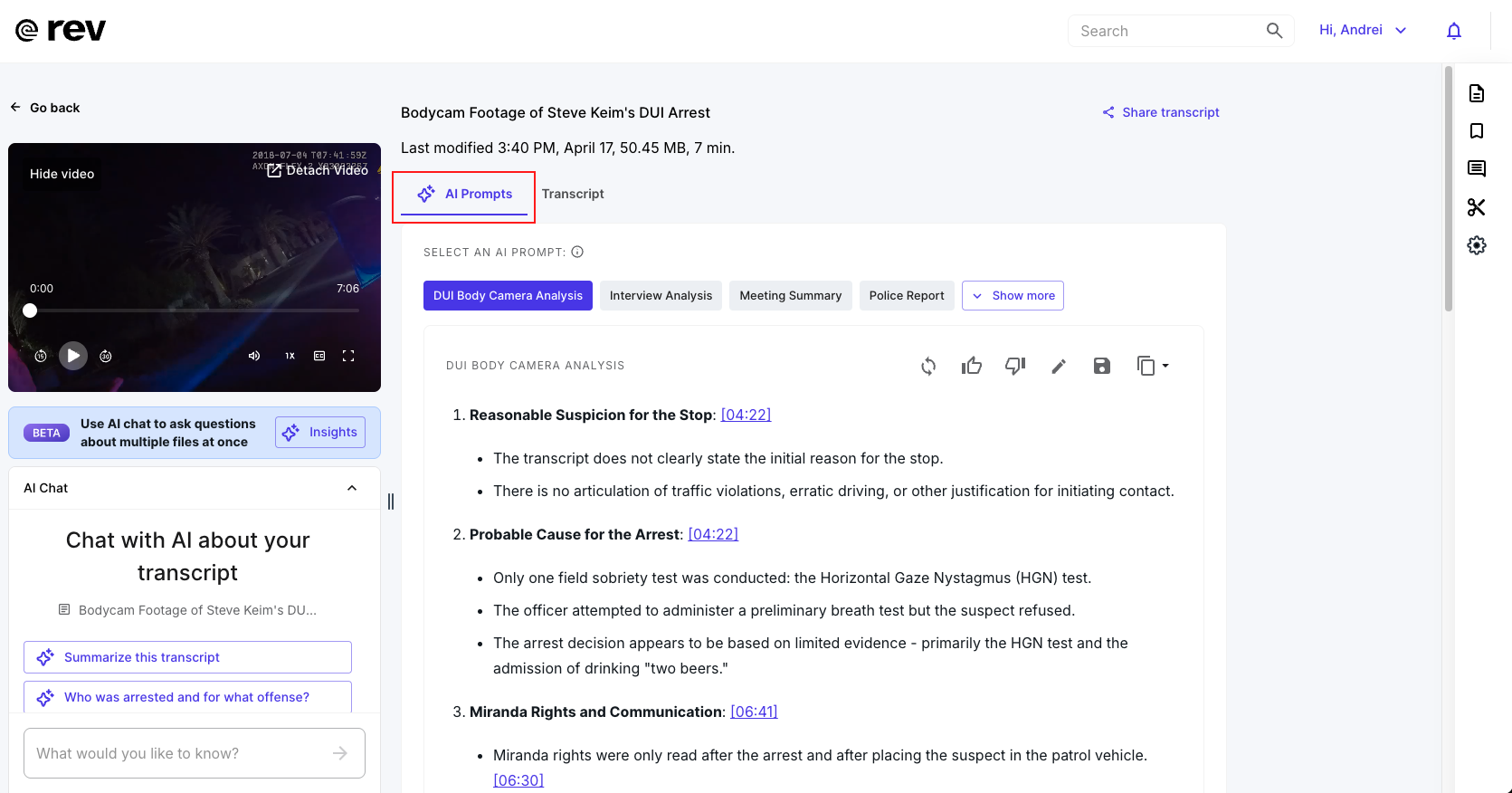Open the copy options dropdown arrow

coord(1165,366)
